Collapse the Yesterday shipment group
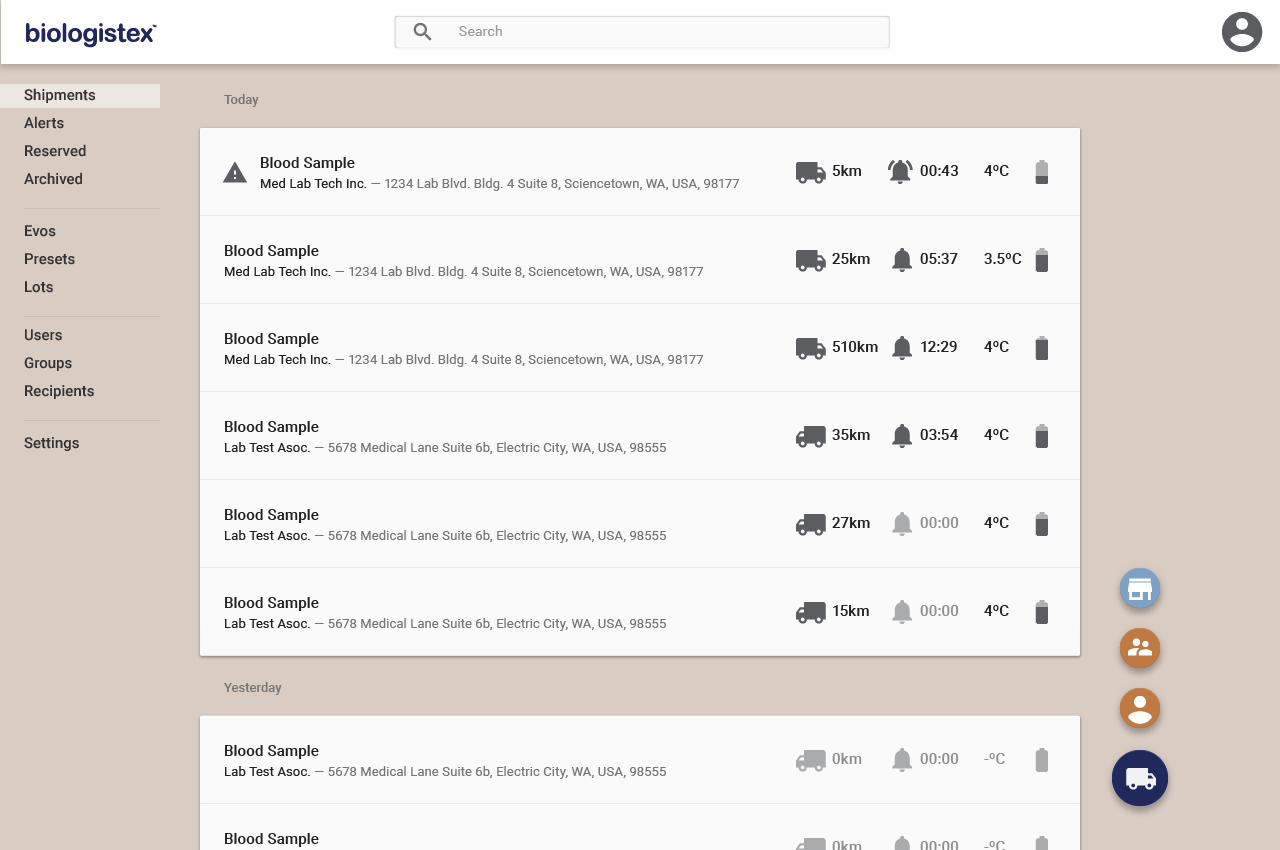The width and height of the screenshot is (1280, 850). pos(253,687)
